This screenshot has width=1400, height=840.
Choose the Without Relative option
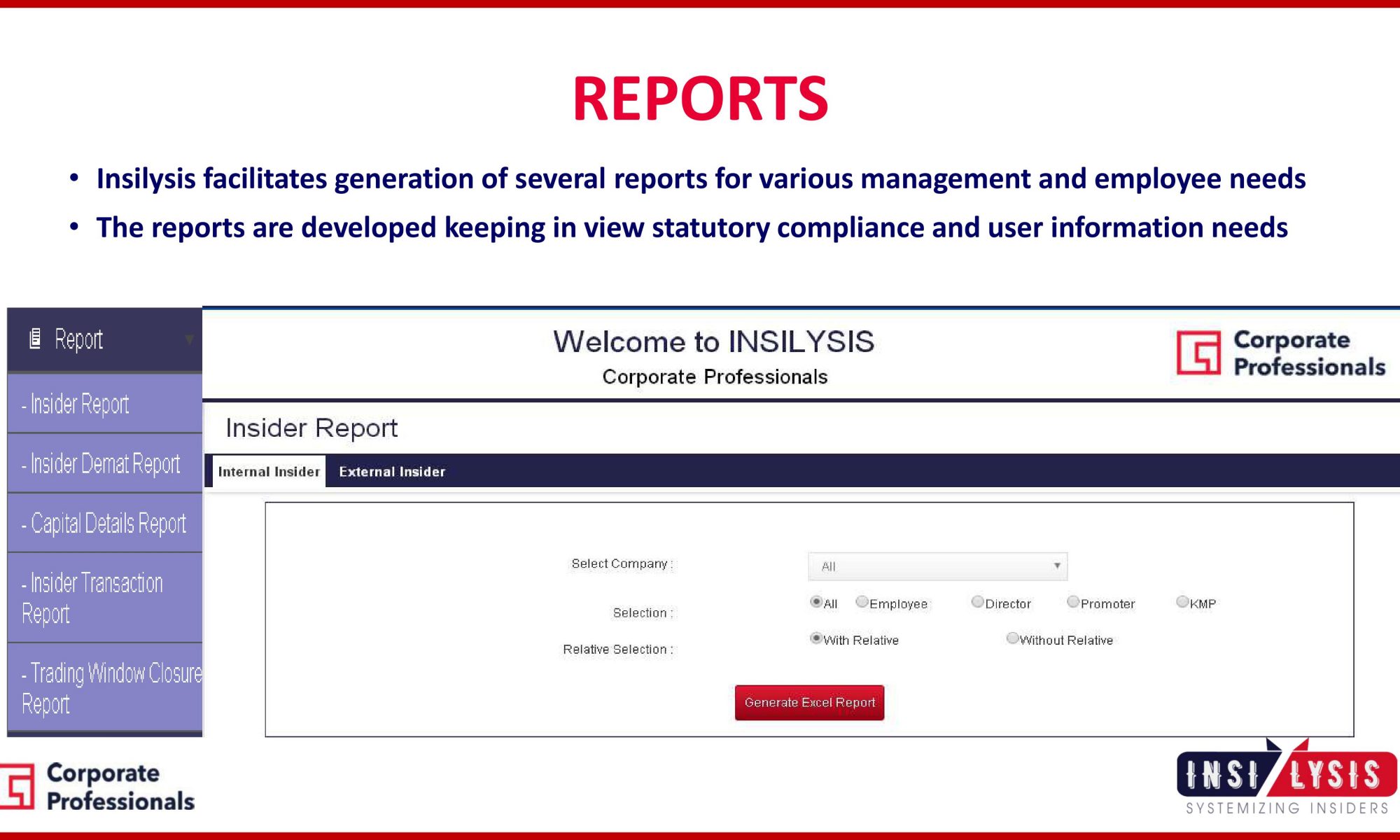click(1012, 638)
